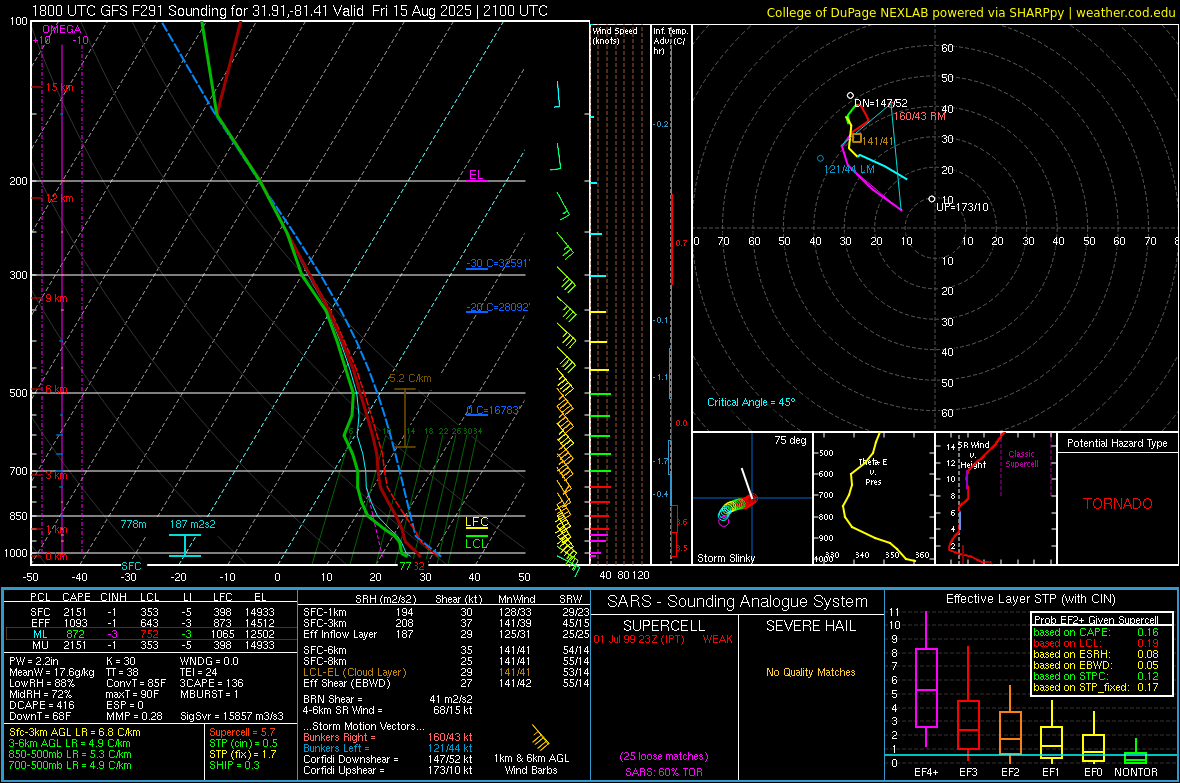Click the 'BRN Shear' row label
1180x783 pixels.
(x=333, y=699)
